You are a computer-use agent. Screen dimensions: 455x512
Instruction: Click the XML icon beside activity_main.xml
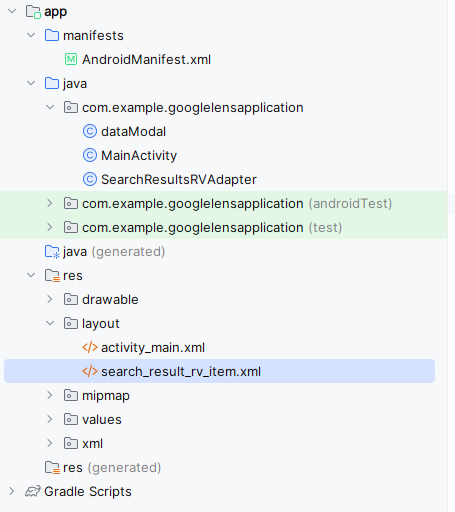tap(90, 347)
